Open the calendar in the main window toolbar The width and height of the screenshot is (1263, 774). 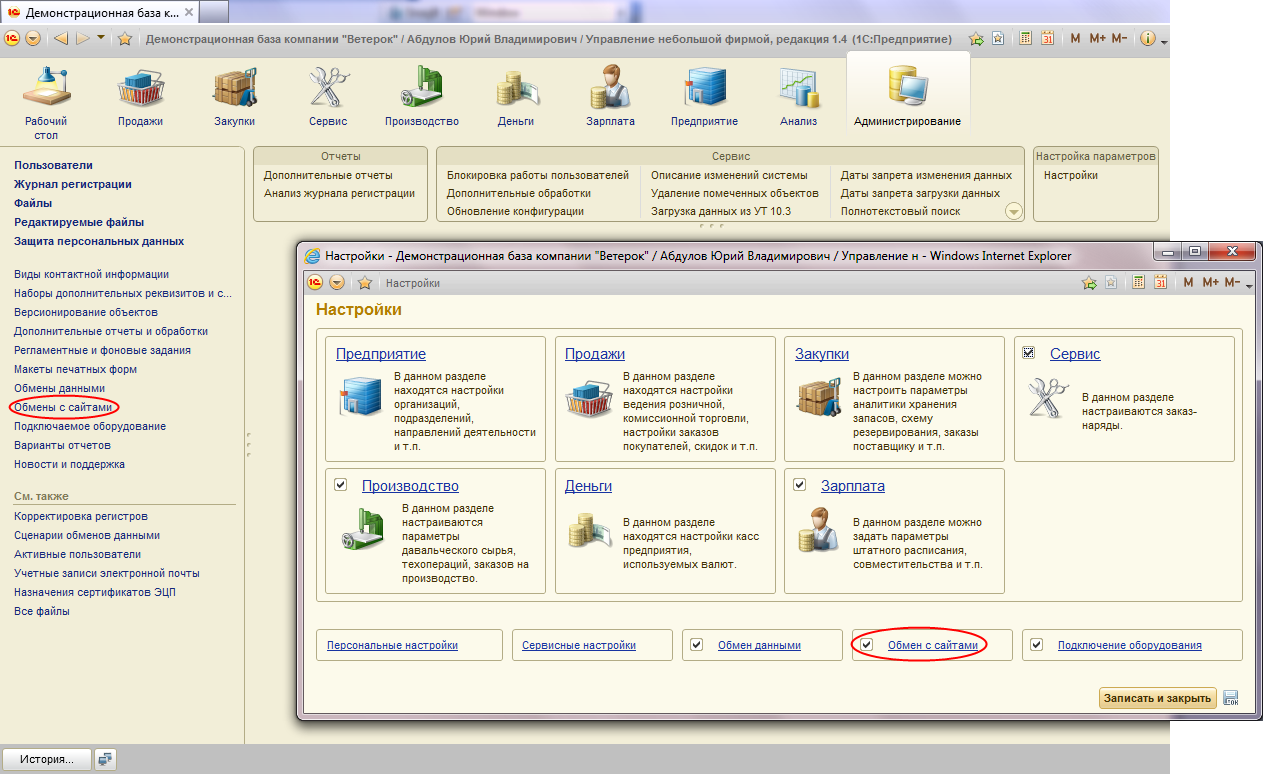pos(1047,39)
